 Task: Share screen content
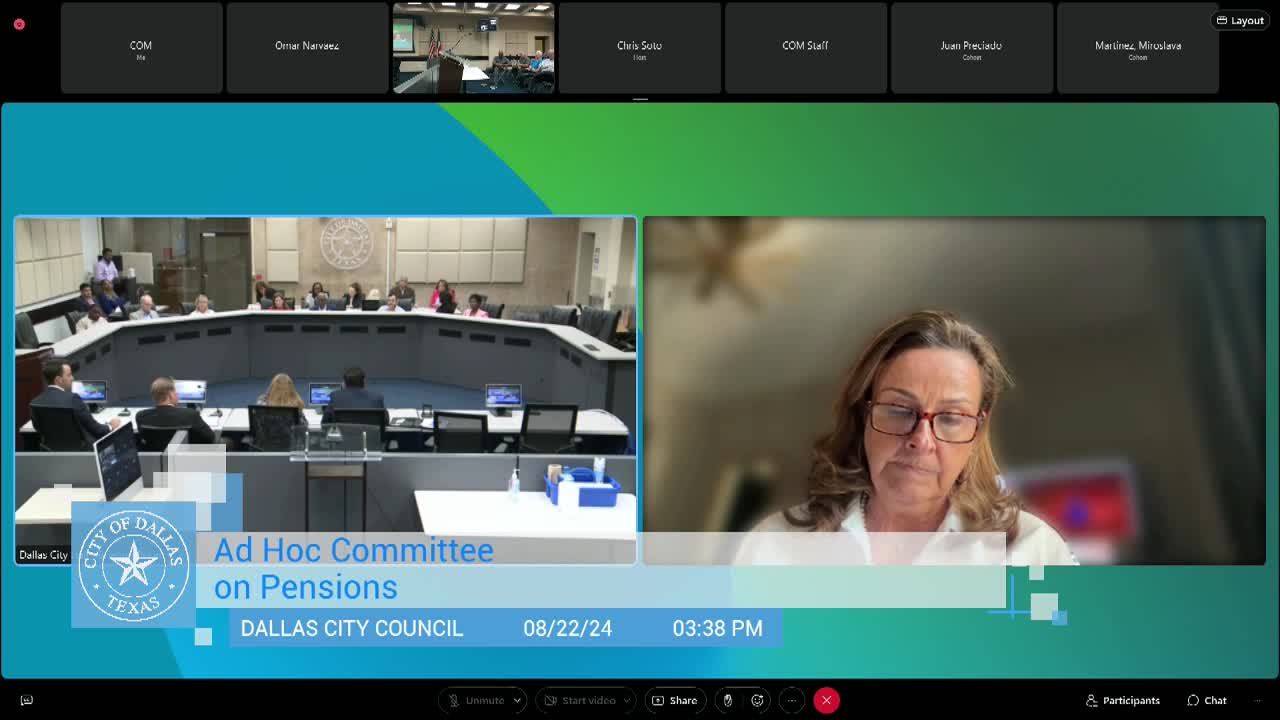[x=675, y=700]
